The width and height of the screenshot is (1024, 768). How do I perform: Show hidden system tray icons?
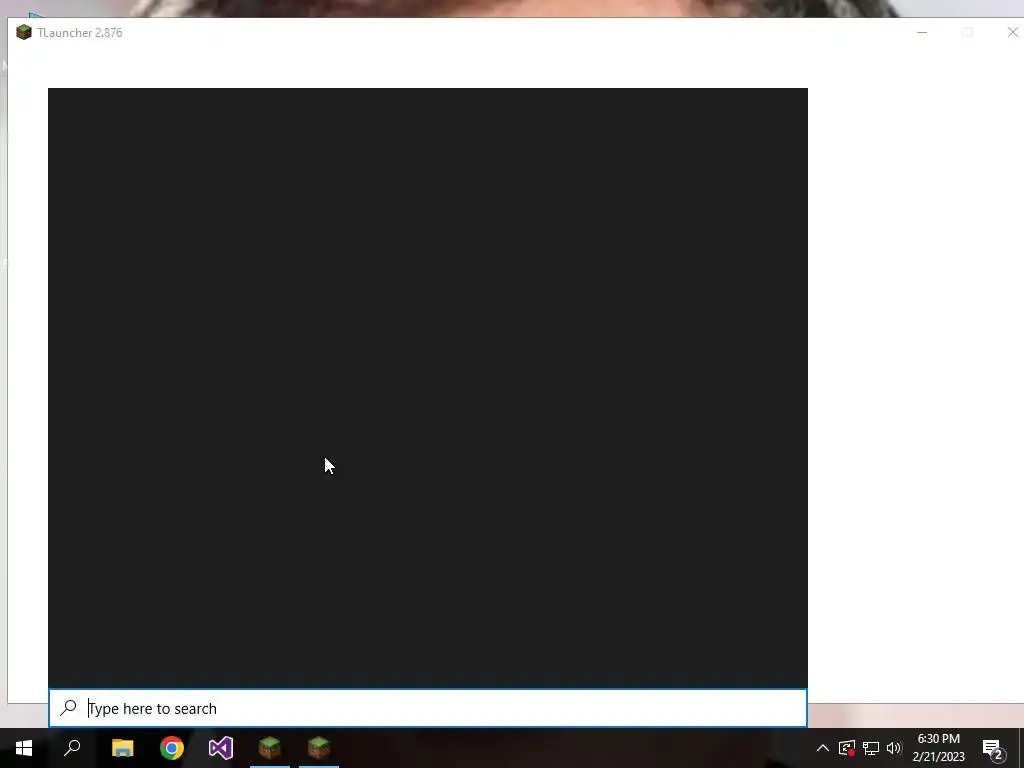click(x=823, y=748)
